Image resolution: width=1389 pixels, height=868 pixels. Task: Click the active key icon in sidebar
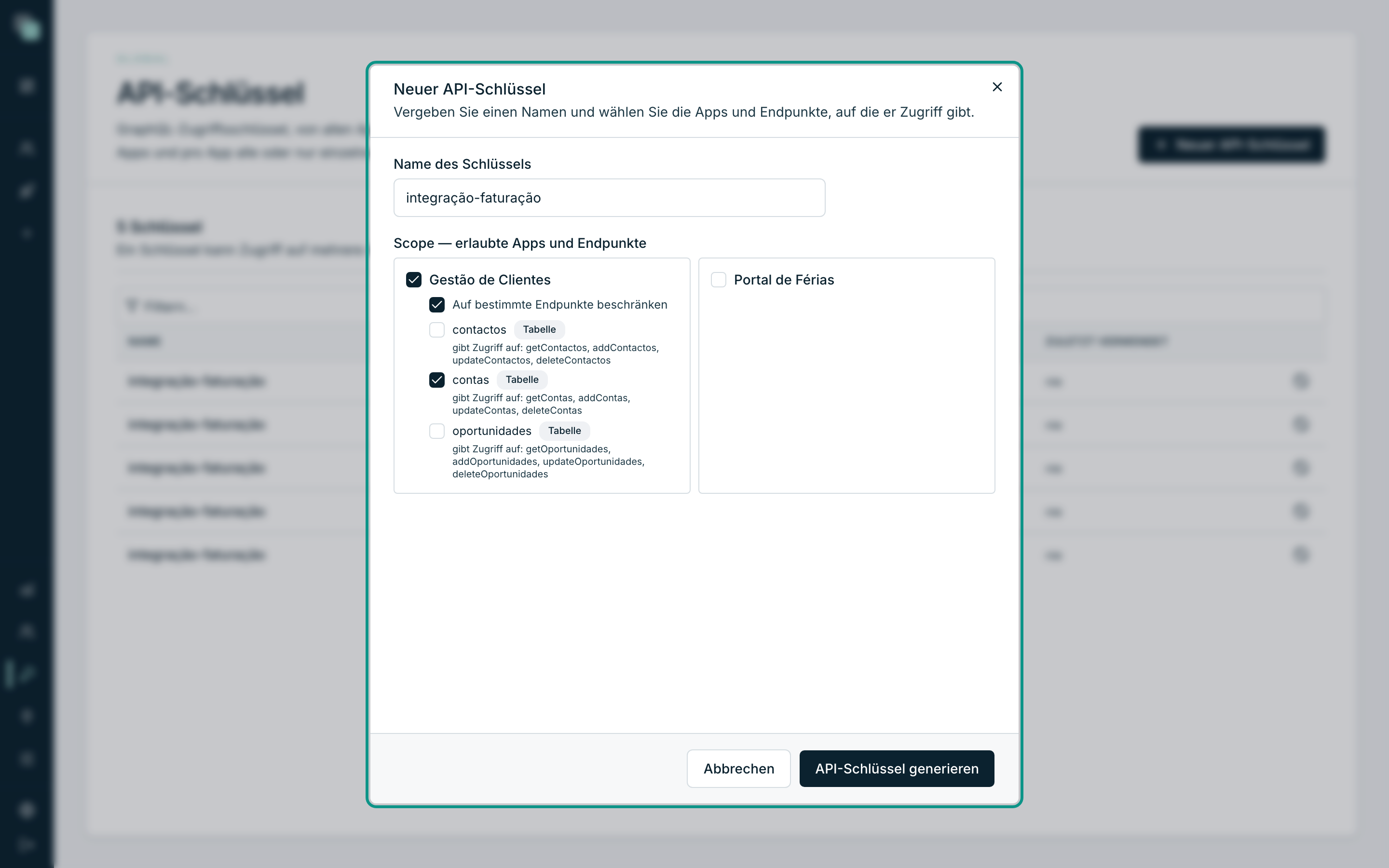27,673
